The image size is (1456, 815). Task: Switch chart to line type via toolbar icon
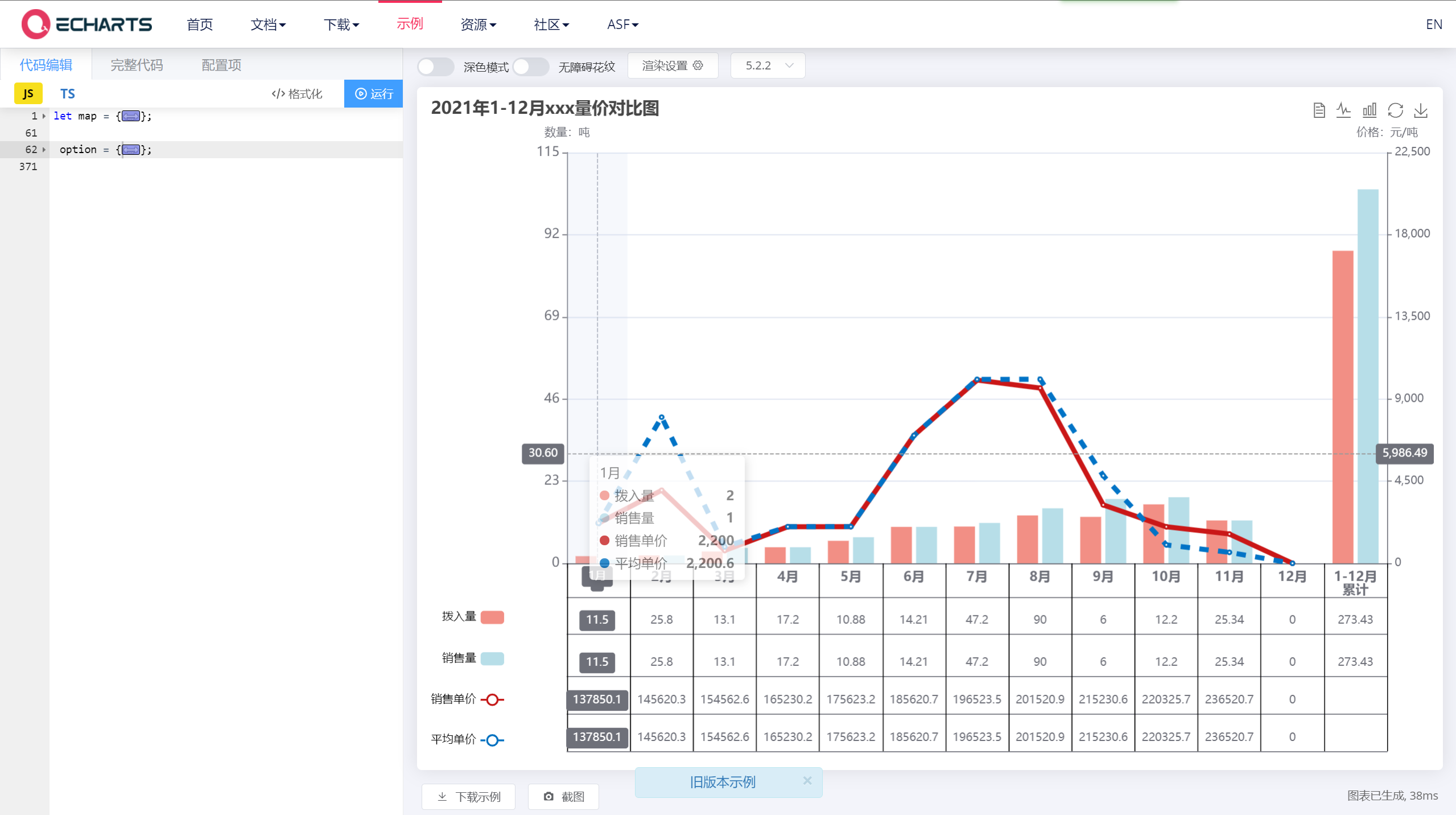1344,110
